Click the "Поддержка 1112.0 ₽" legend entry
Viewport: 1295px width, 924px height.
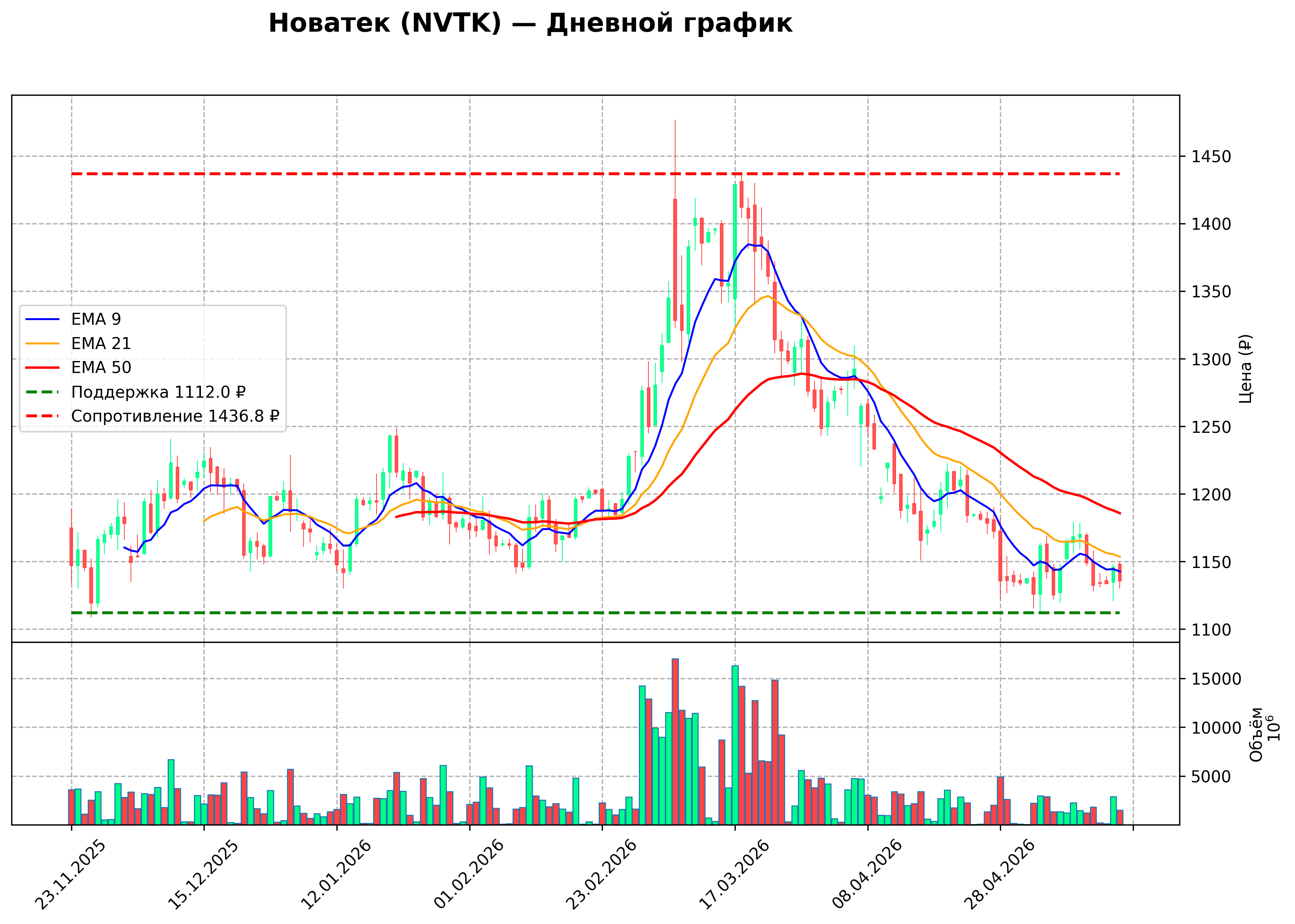point(159,392)
